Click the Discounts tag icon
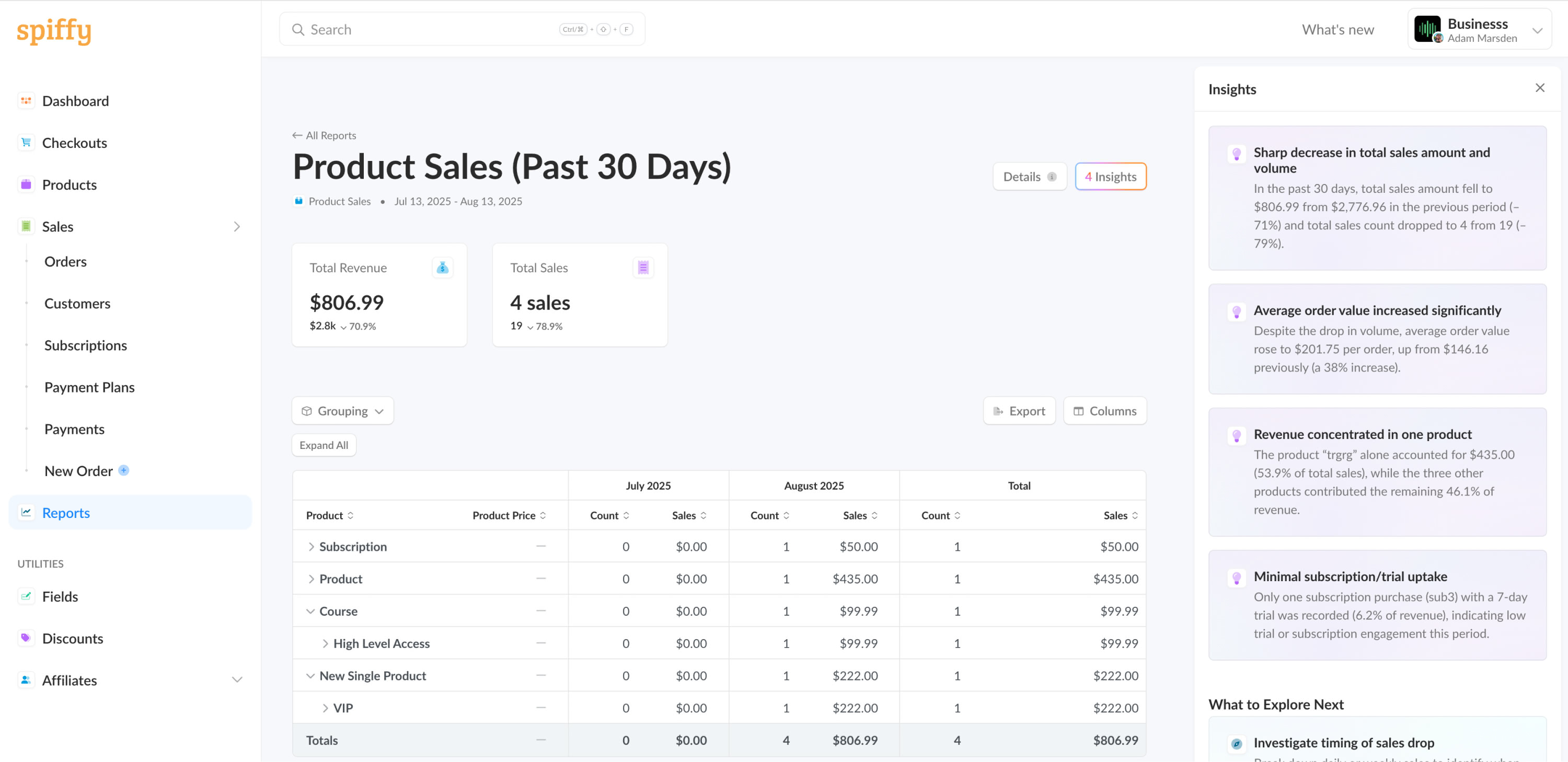The width and height of the screenshot is (1568, 762). click(x=26, y=638)
